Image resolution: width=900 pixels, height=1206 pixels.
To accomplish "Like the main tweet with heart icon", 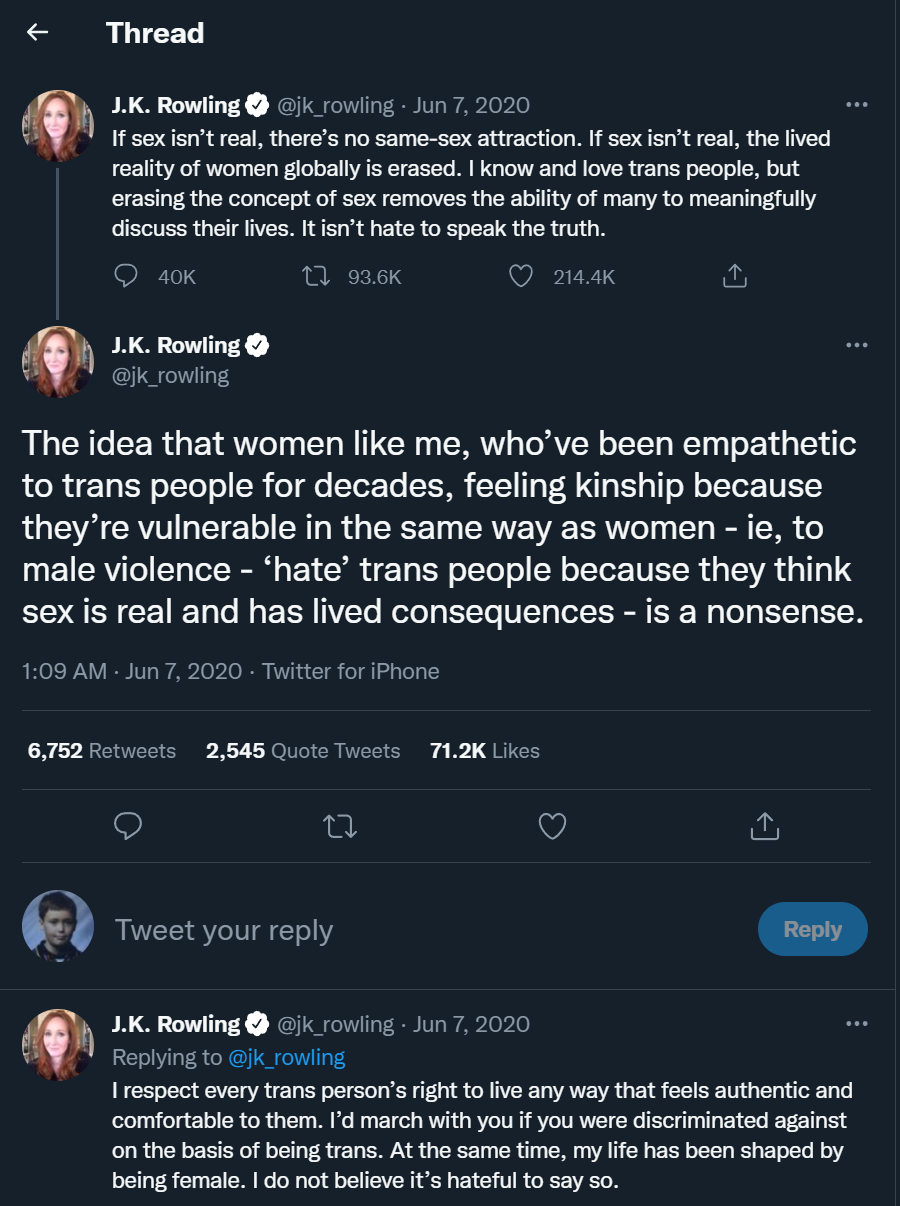I will (552, 826).
